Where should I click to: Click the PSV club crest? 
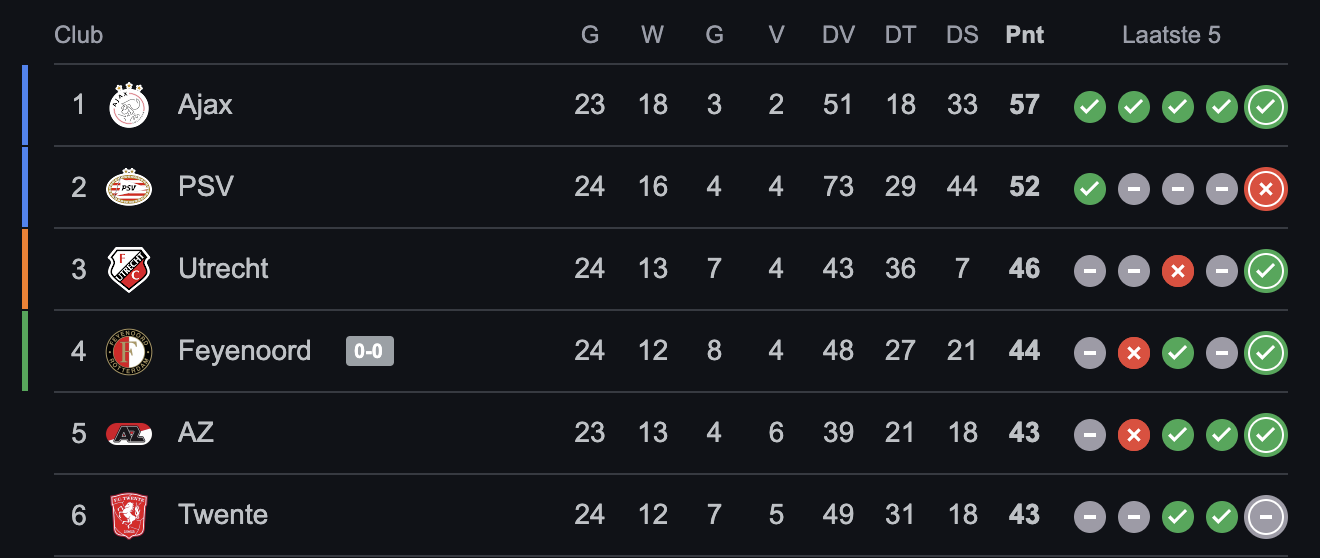(x=129, y=187)
